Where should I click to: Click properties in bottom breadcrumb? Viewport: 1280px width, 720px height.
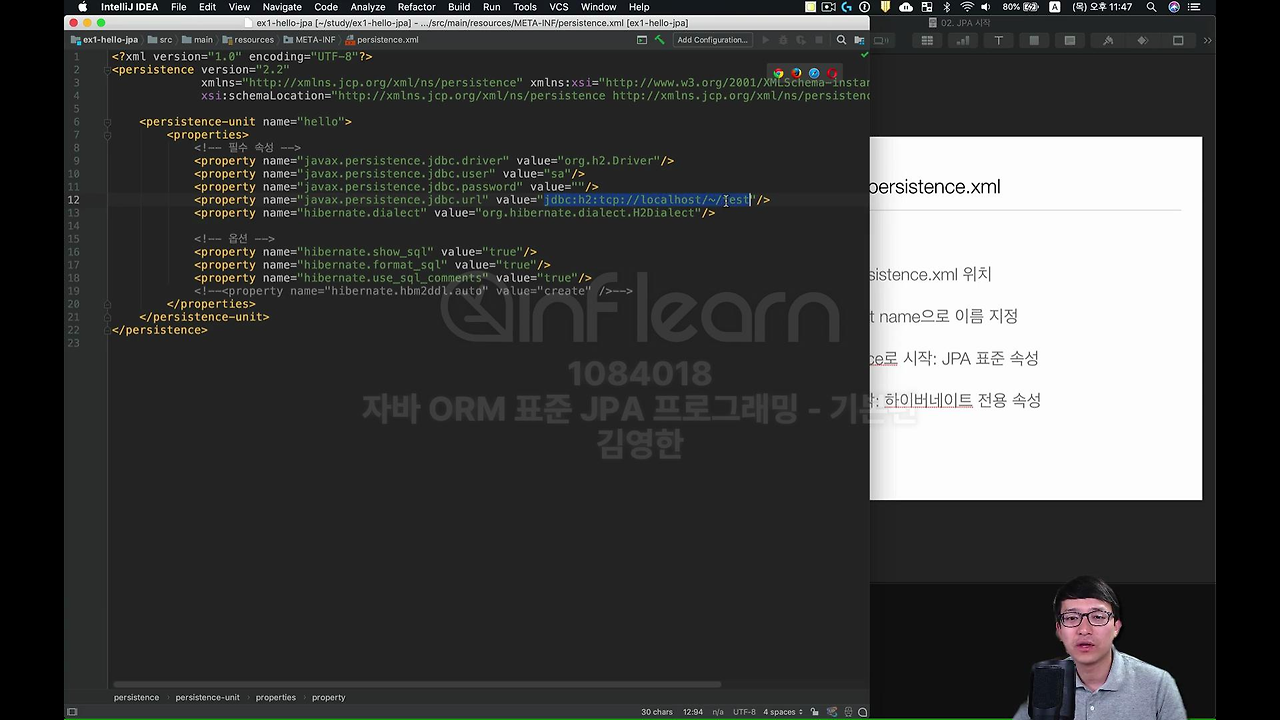coord(275,697)
